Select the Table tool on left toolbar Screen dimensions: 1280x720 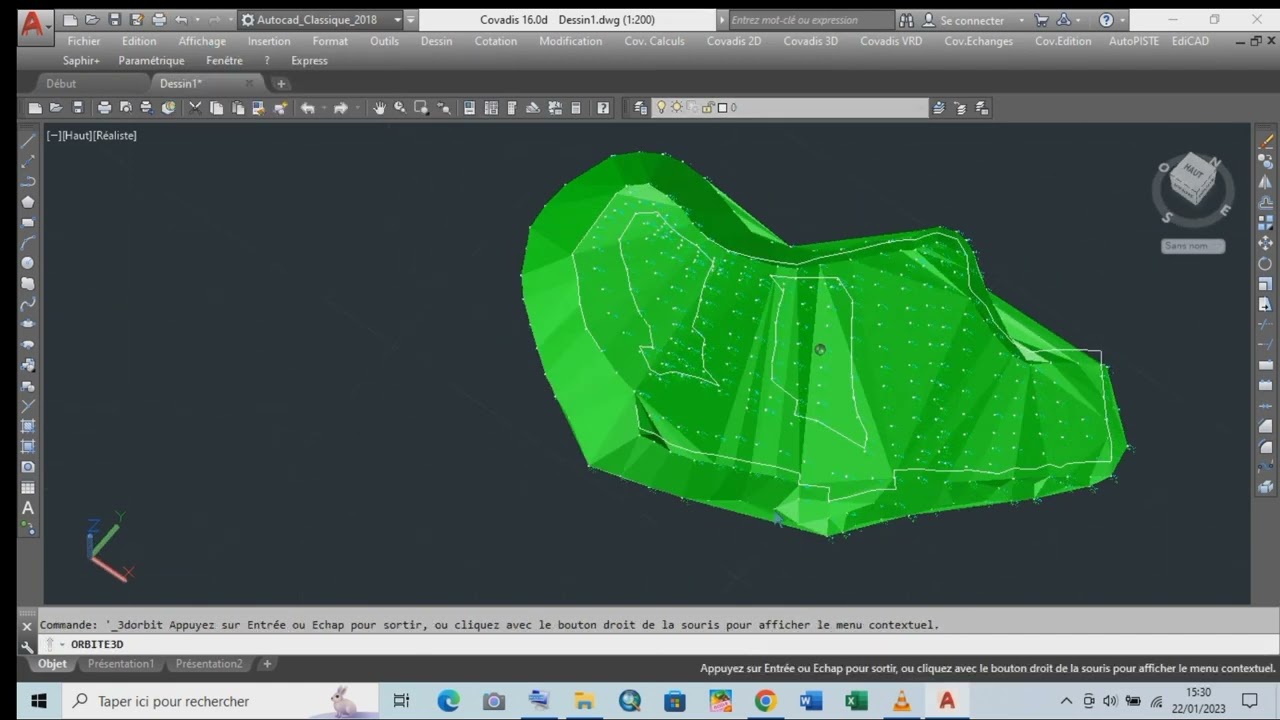coord(28,488)
